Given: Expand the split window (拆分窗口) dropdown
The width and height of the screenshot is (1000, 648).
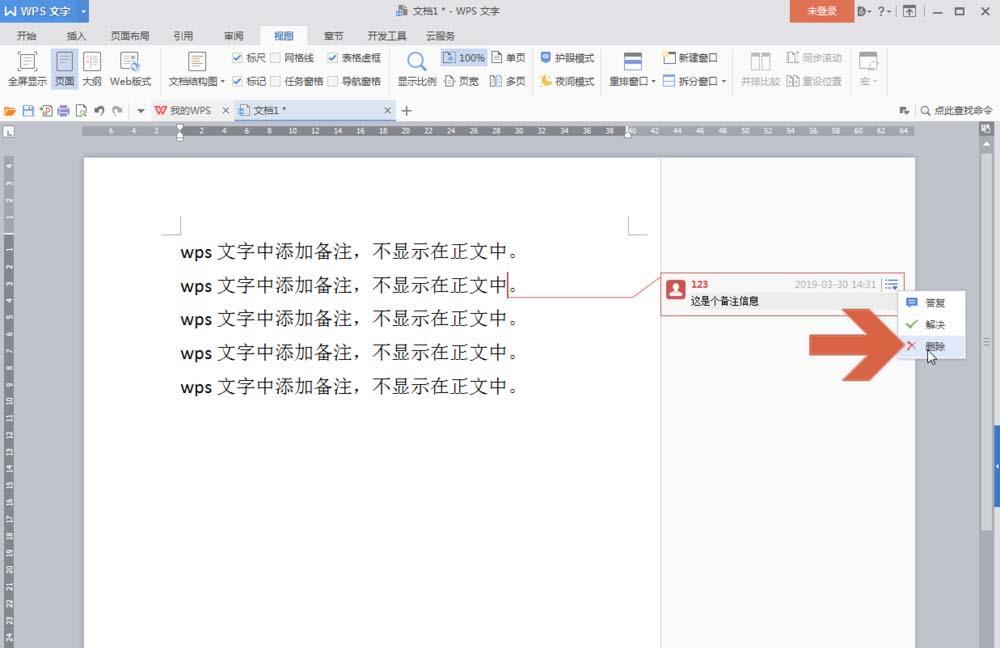Looking at the screenshot, I should click(x=724, y=82).
